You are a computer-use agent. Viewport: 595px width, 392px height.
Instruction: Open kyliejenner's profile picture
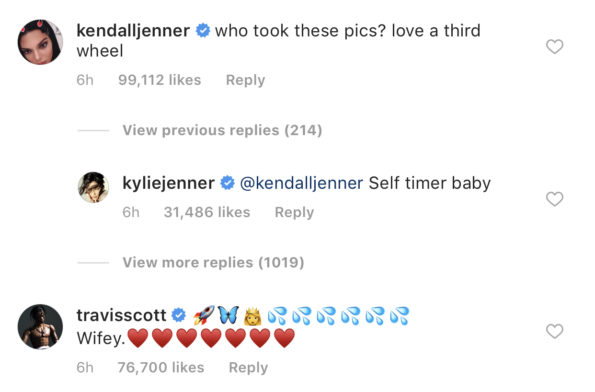click(93, 187)
